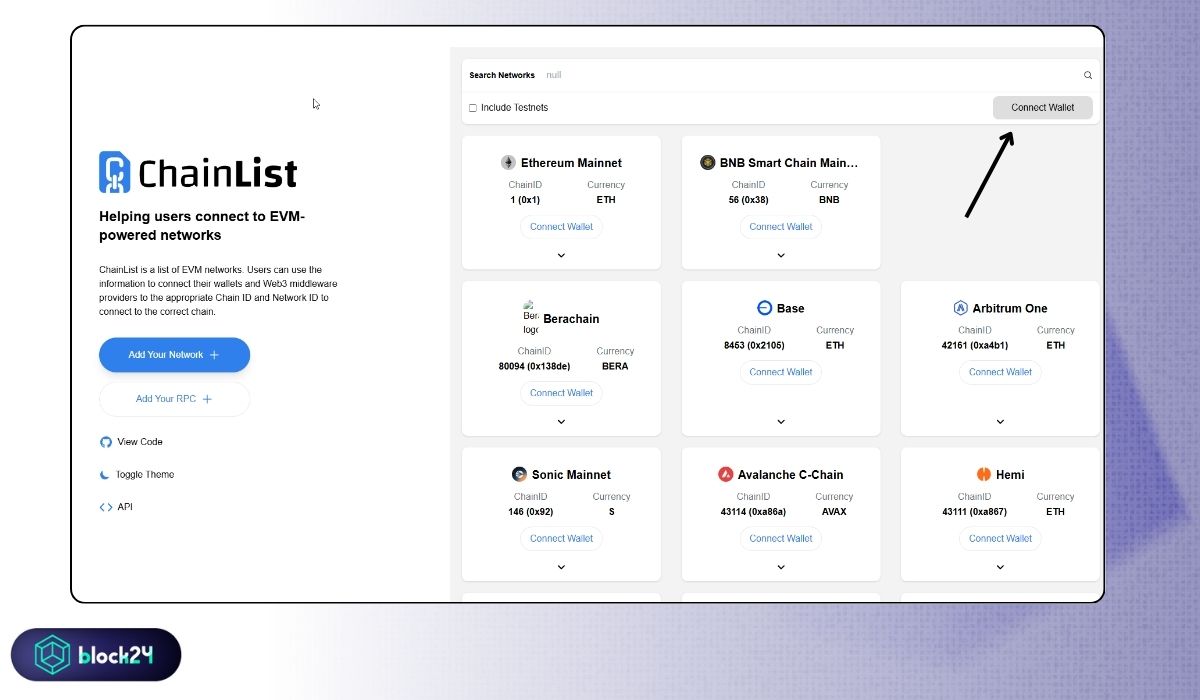Screen dimensions: 1200x700
Task: Click the gray Connect Wallet button at top
Action: pyautogui.click(x=1043, y=108)
